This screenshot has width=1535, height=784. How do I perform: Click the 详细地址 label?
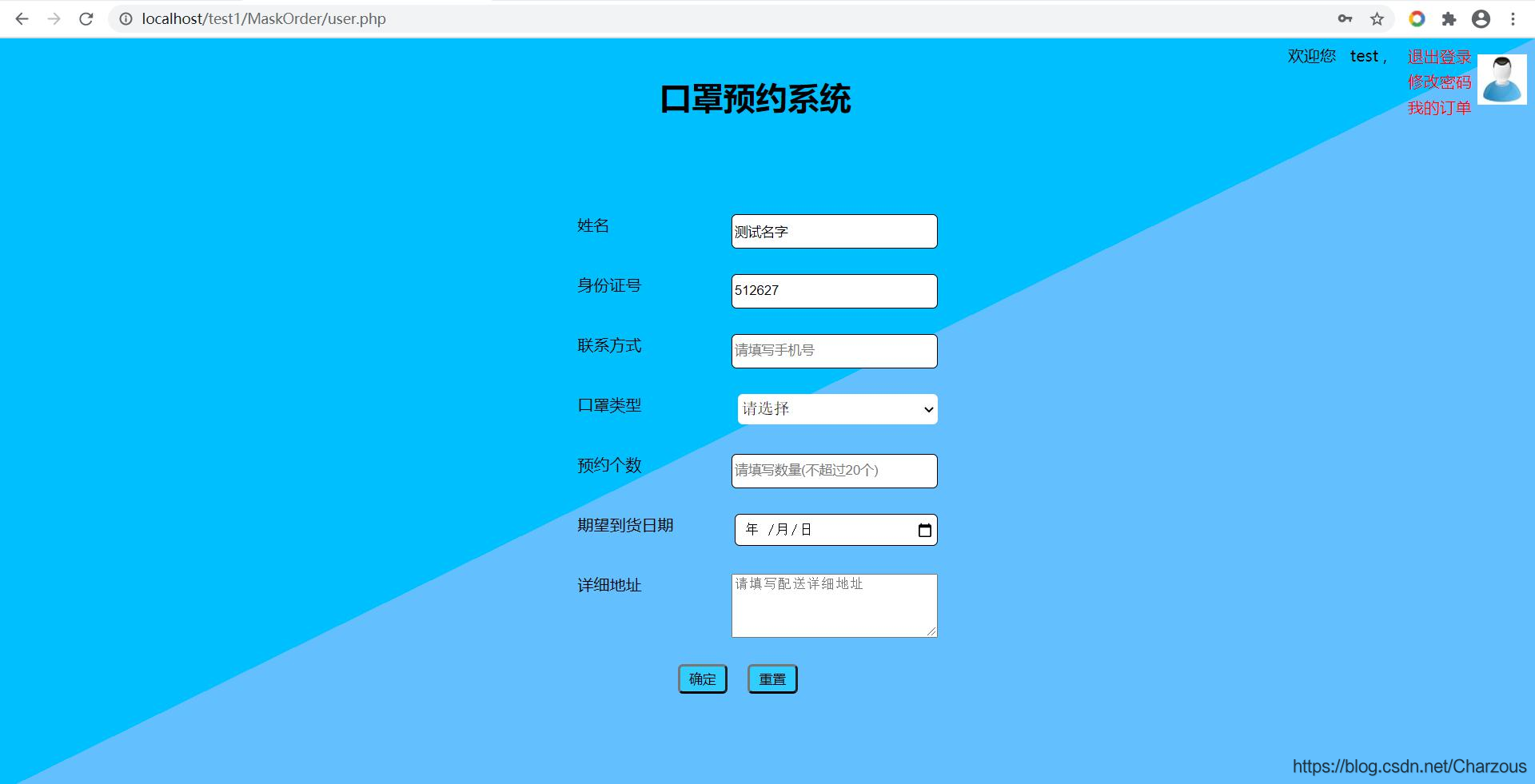609,585
